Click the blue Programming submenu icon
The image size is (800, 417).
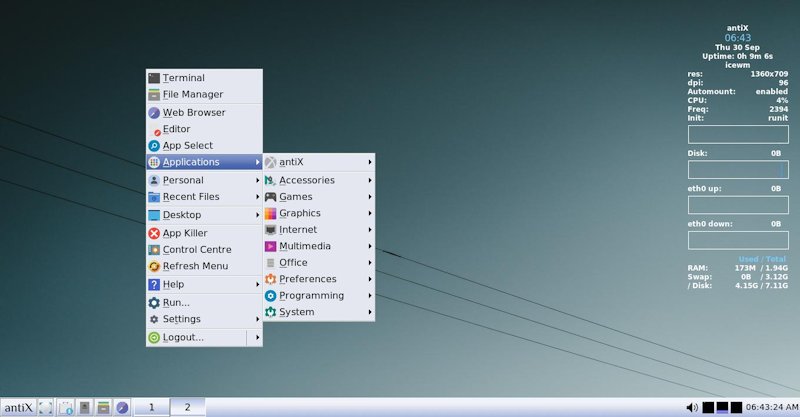click(x=270, y=296)
